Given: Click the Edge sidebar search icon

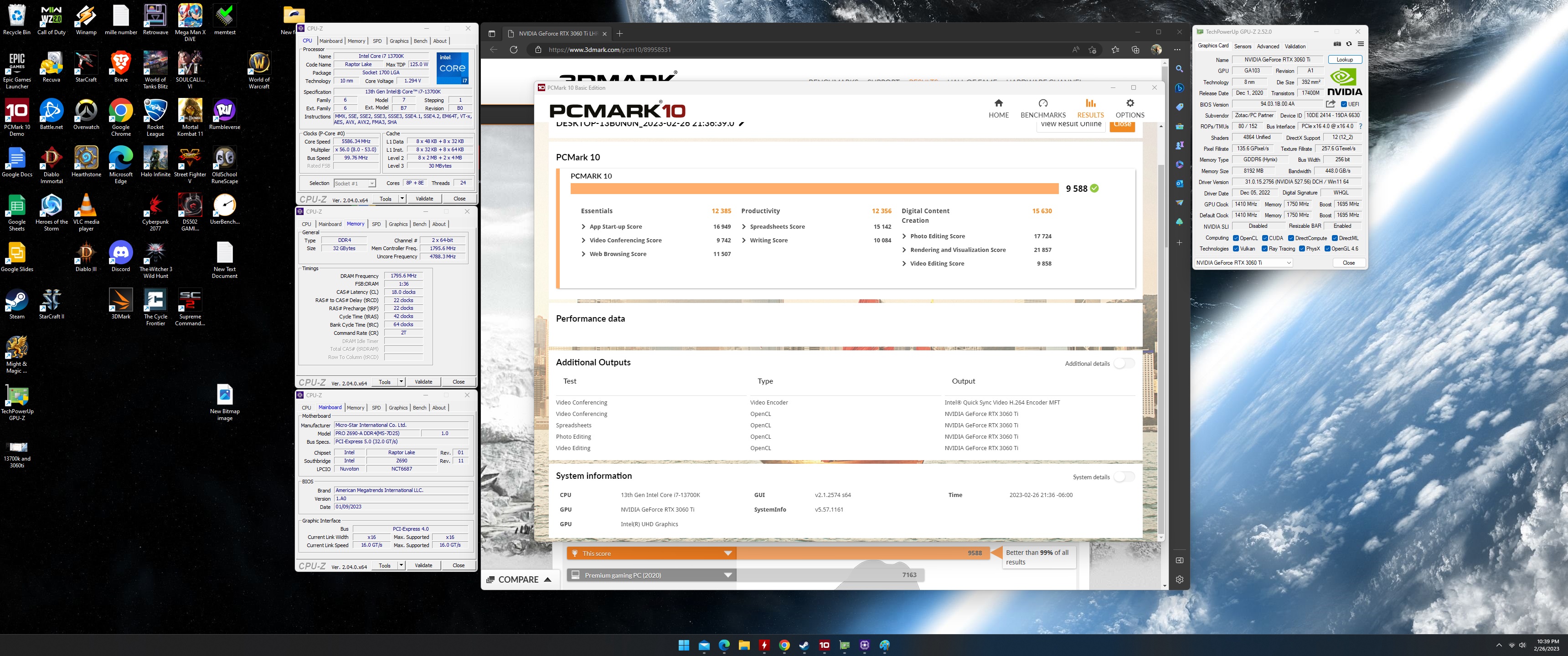Looking at the screenshot, I should [1179, 69].
